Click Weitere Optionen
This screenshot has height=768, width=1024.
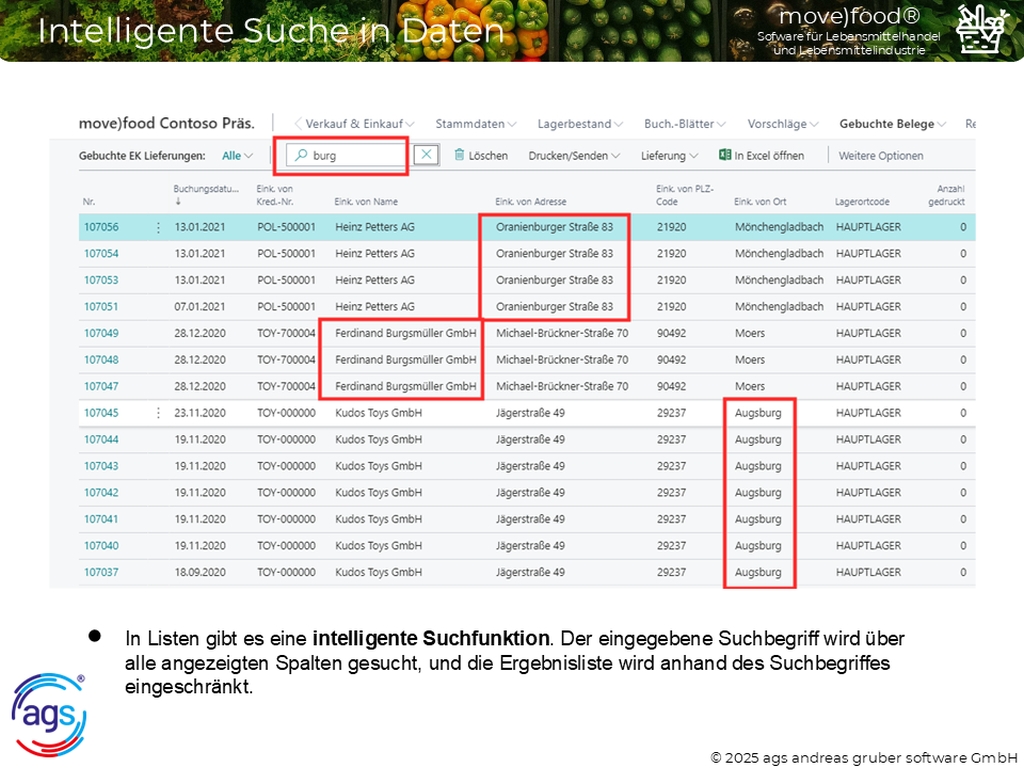pos(880,155)
